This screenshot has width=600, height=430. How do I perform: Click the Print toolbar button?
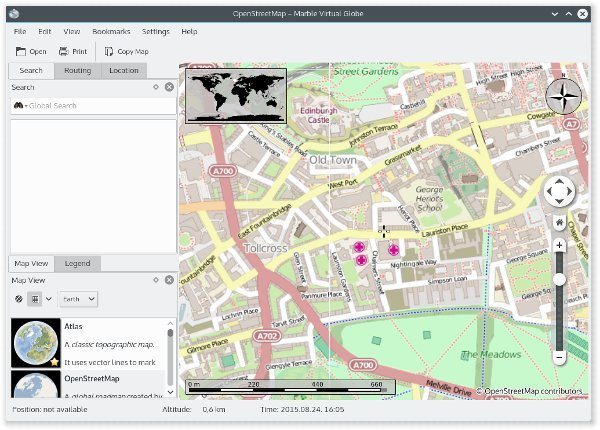[72, 51]
